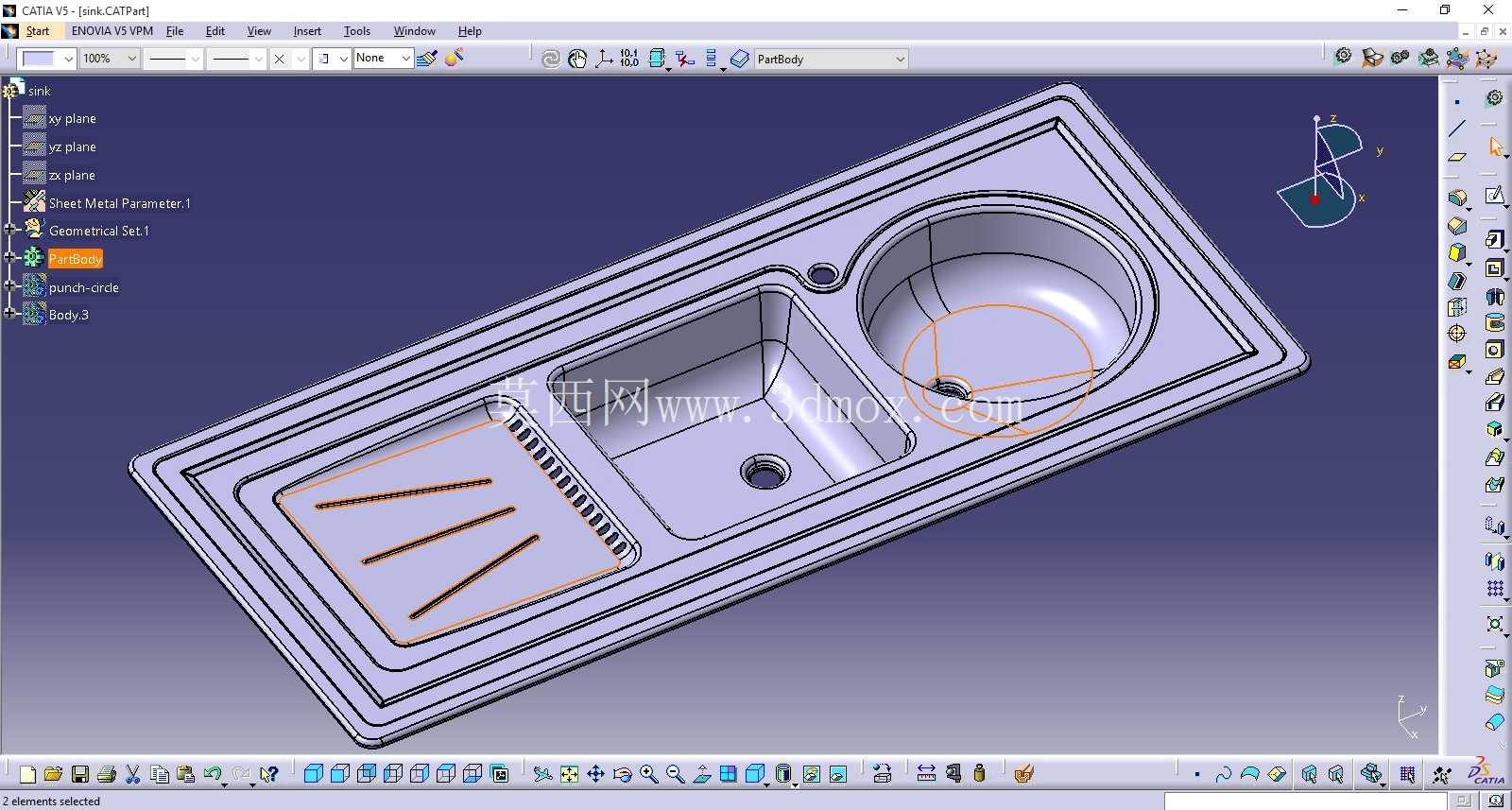1512x810 pixels.
Task: Expand the punch-circle tree node
Action: pyautogui.click(x=9, y=285)
